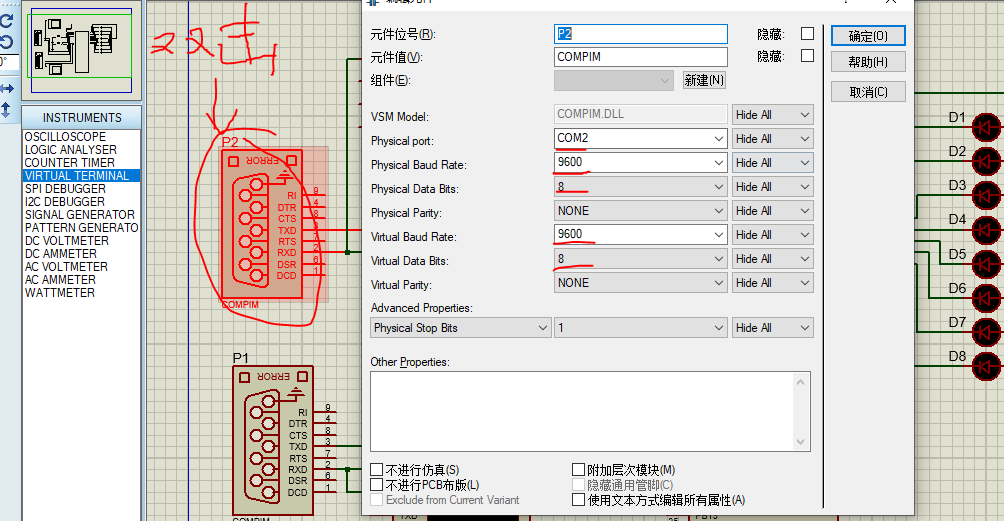This screenshot has height=521, width=1004.
Task: Click the component reference field containing P2
Action: 640,34
